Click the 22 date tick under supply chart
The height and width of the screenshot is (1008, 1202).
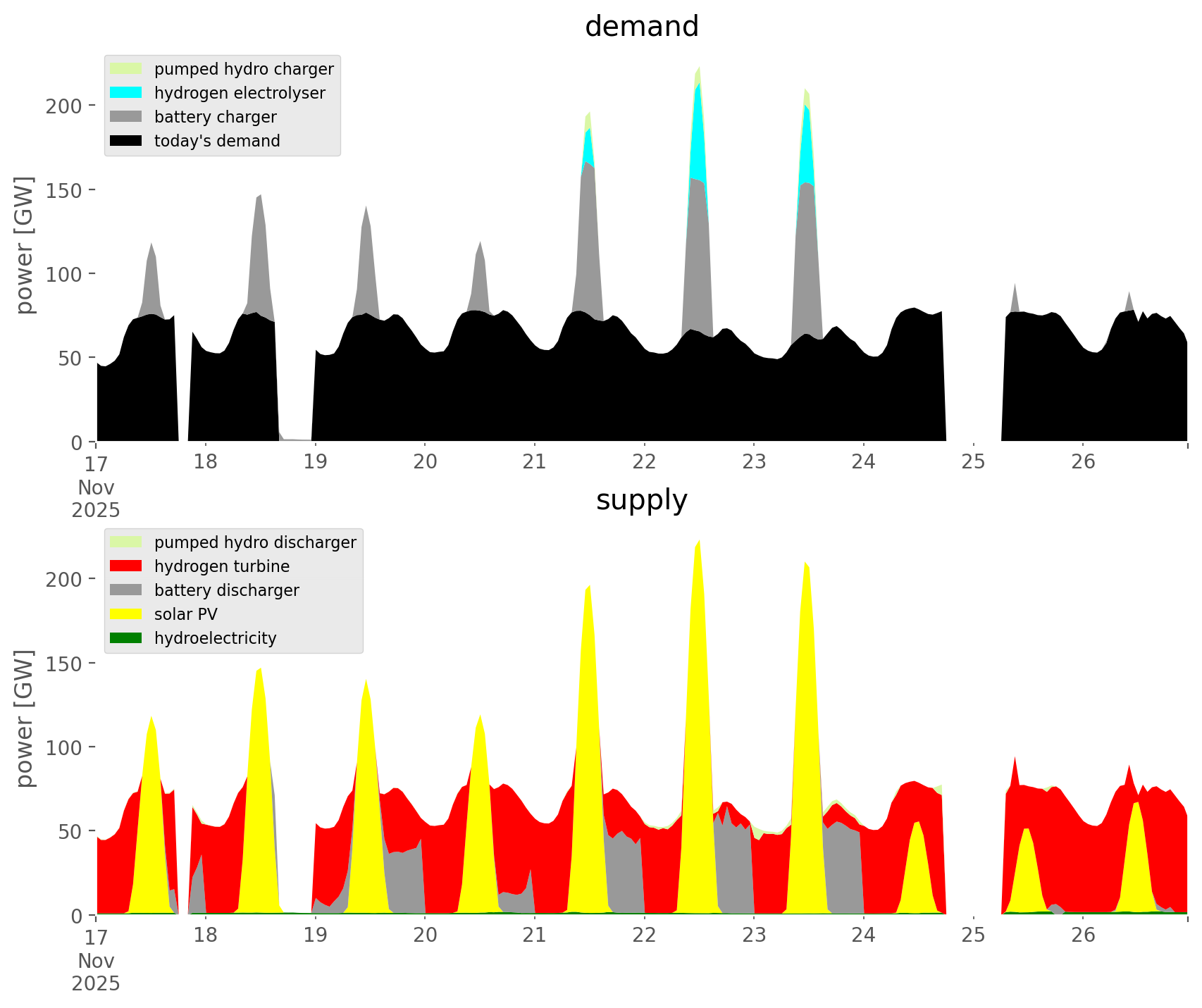pos(644,935)
